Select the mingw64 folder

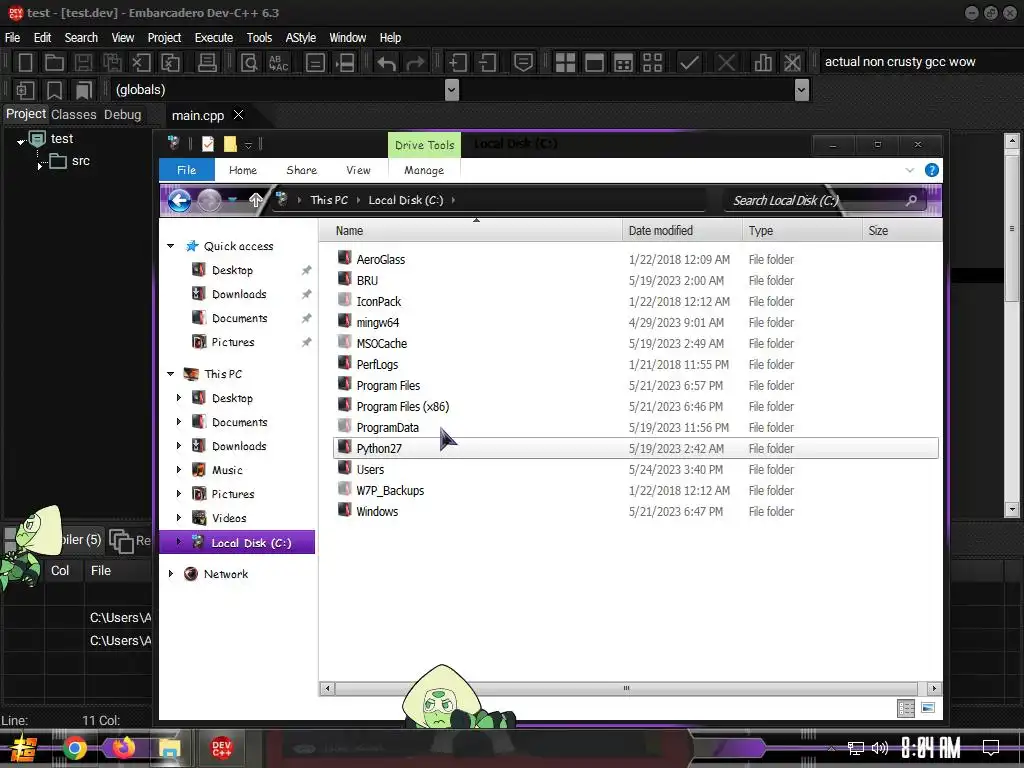pos(635,323)
